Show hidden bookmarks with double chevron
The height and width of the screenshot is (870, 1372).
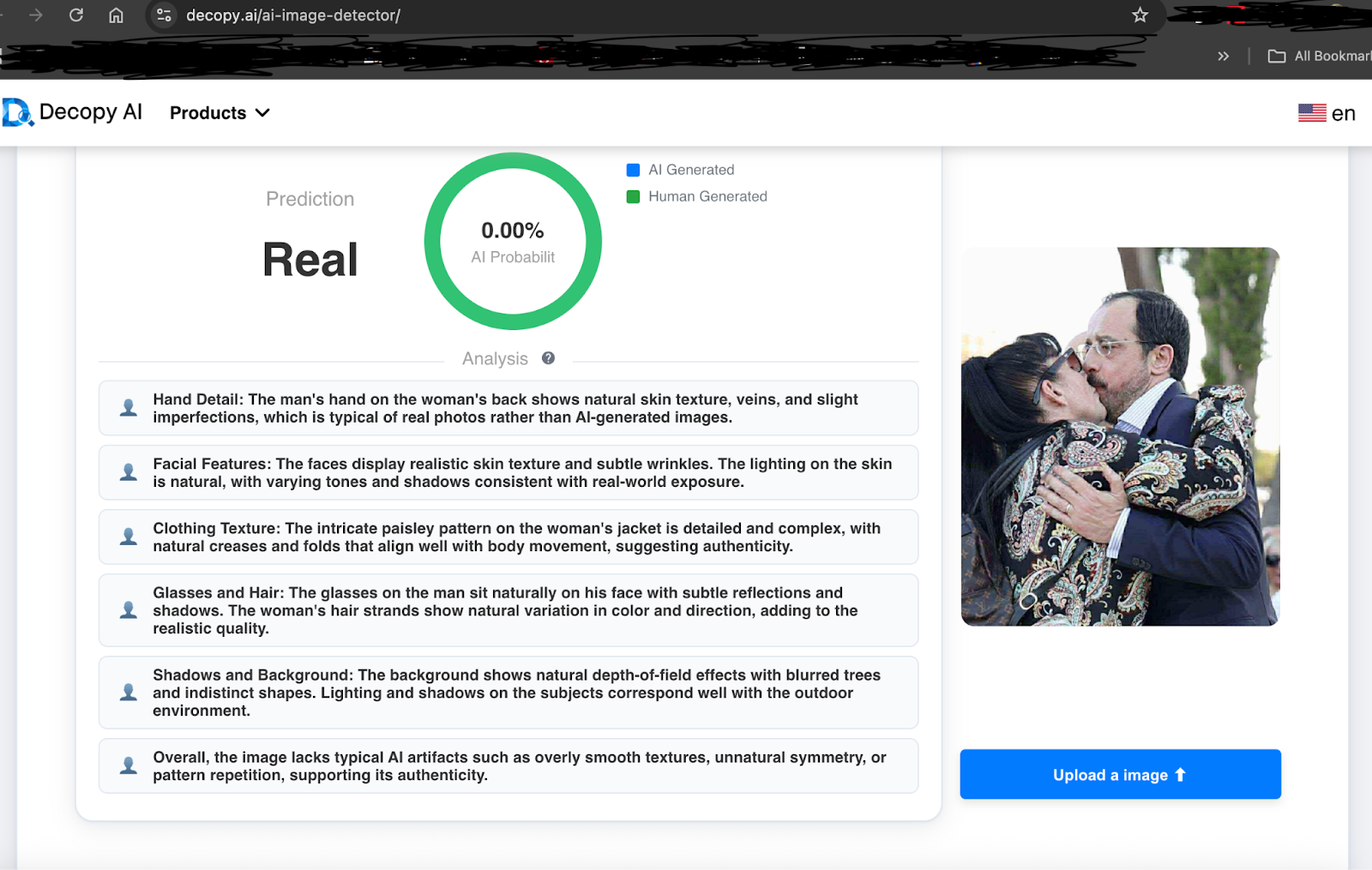pyautogui.click(x=1224, y=56)
